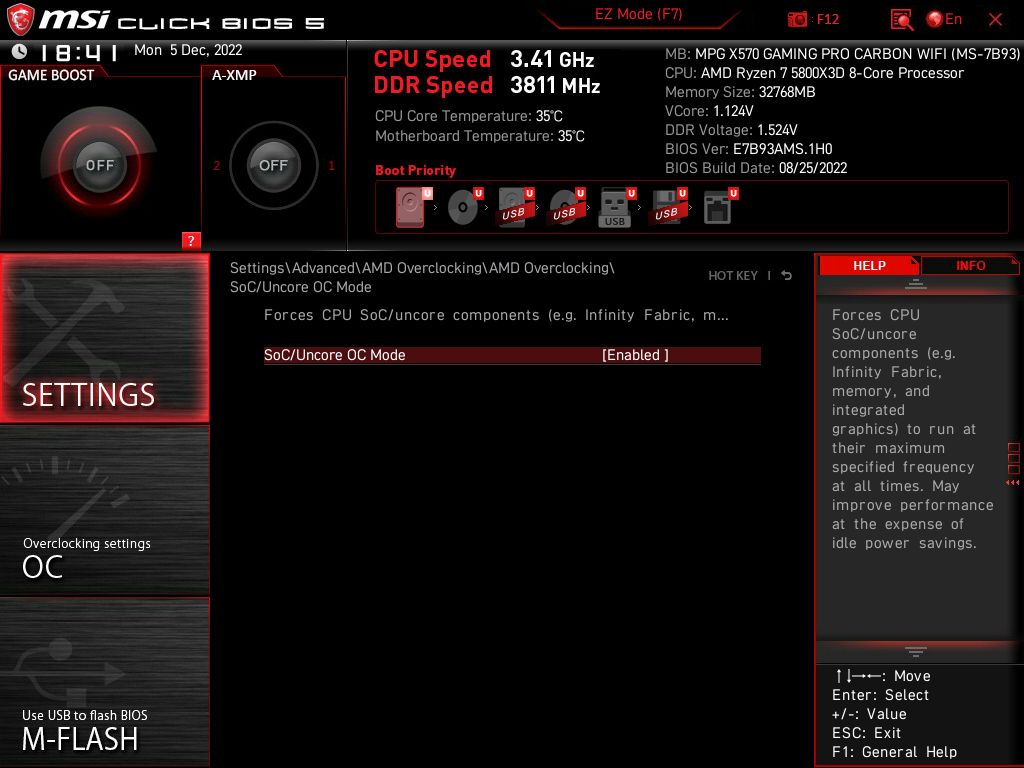Change language via the En globe icon
This screenshot has height=768, width=1024.
click(x=944, y=20)
